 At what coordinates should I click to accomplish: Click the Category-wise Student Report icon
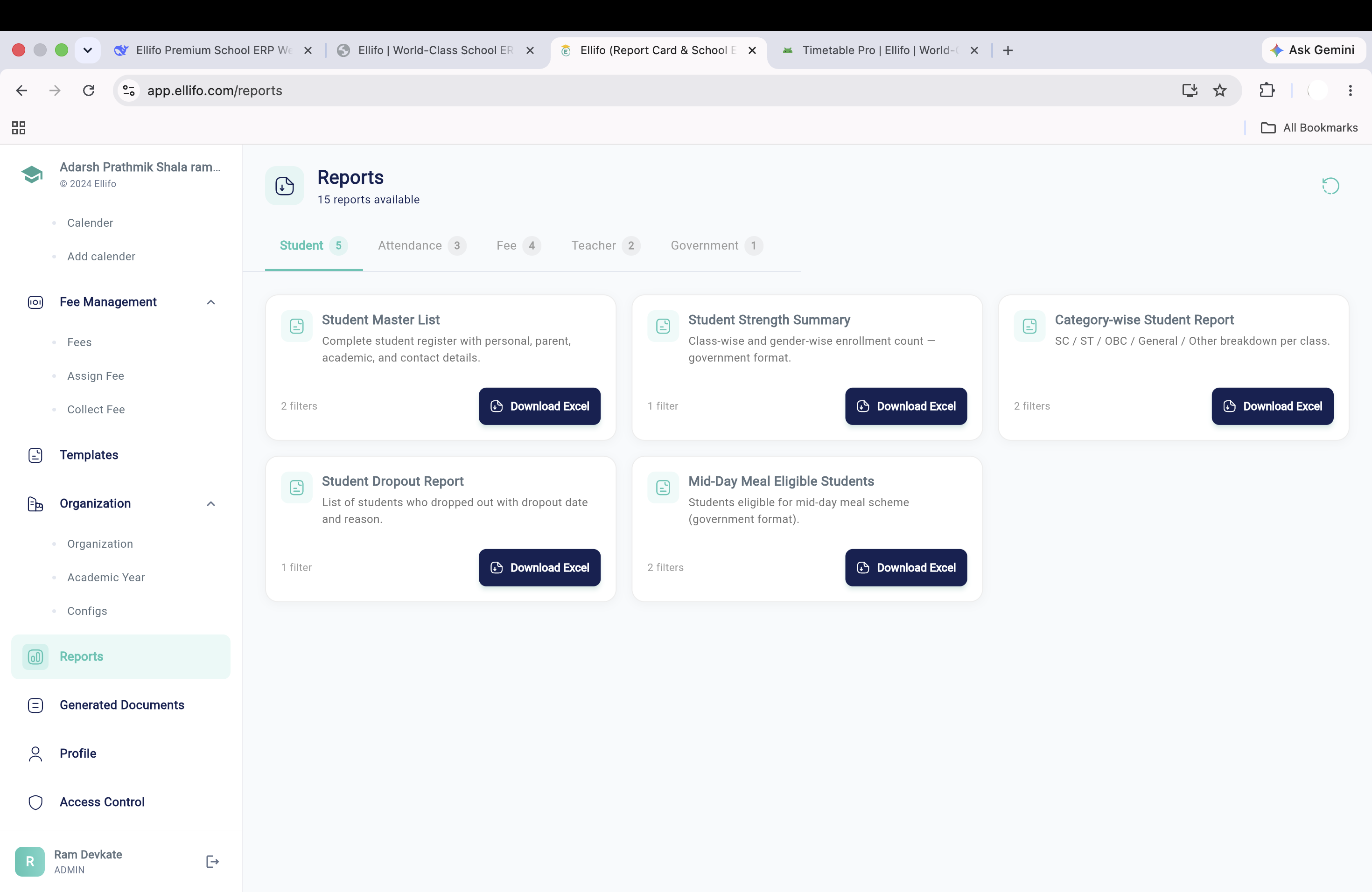(x=1029, y=326)
